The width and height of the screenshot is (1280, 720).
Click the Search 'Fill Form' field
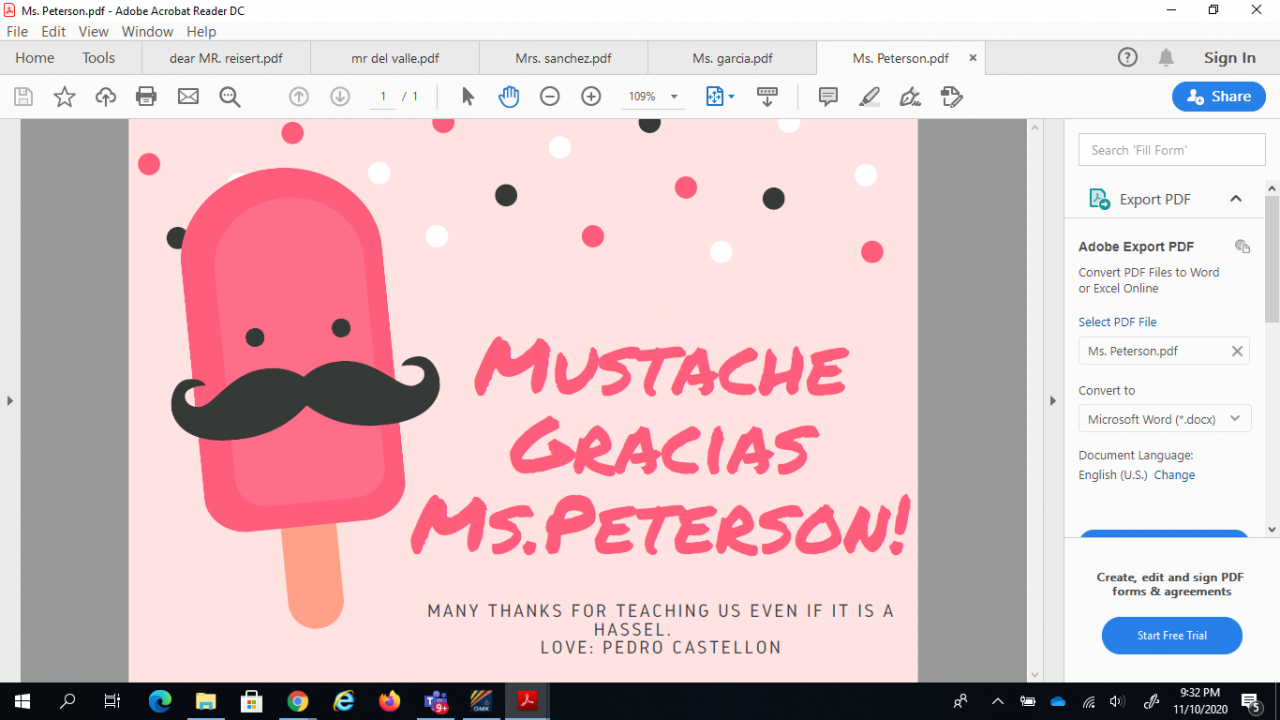click(1171, 150)
